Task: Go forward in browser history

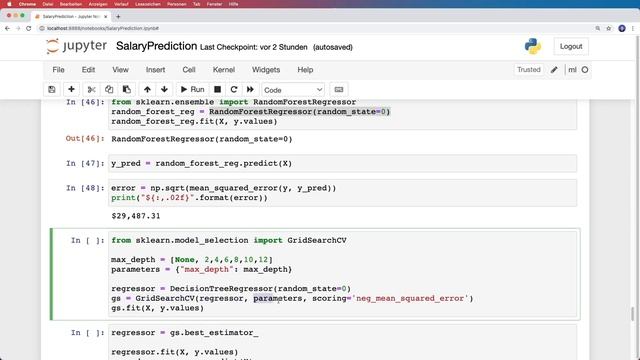Action: pyautogui.click(x=18, y=28)
